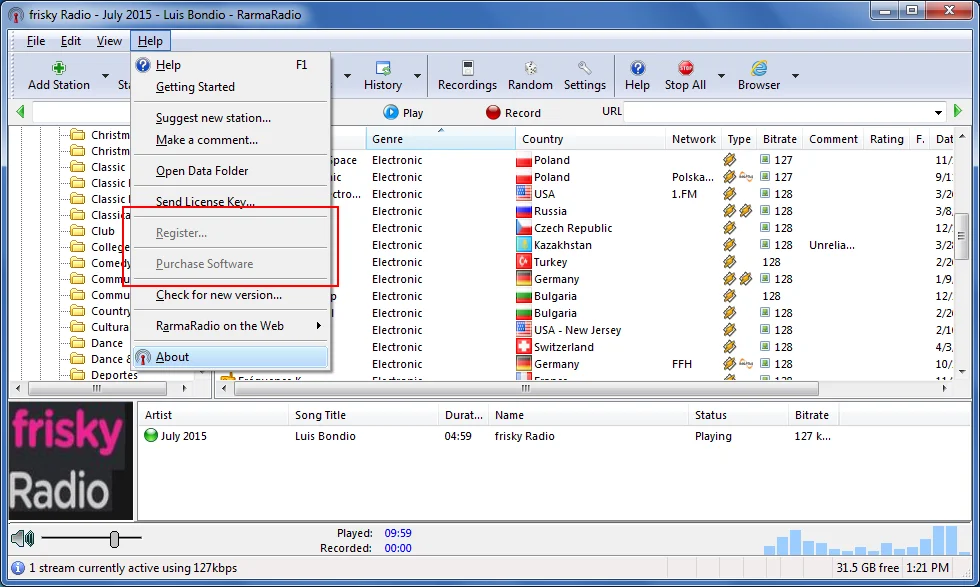
Task: Select the Dance folder in tree
Action: [x=107, y=343]
